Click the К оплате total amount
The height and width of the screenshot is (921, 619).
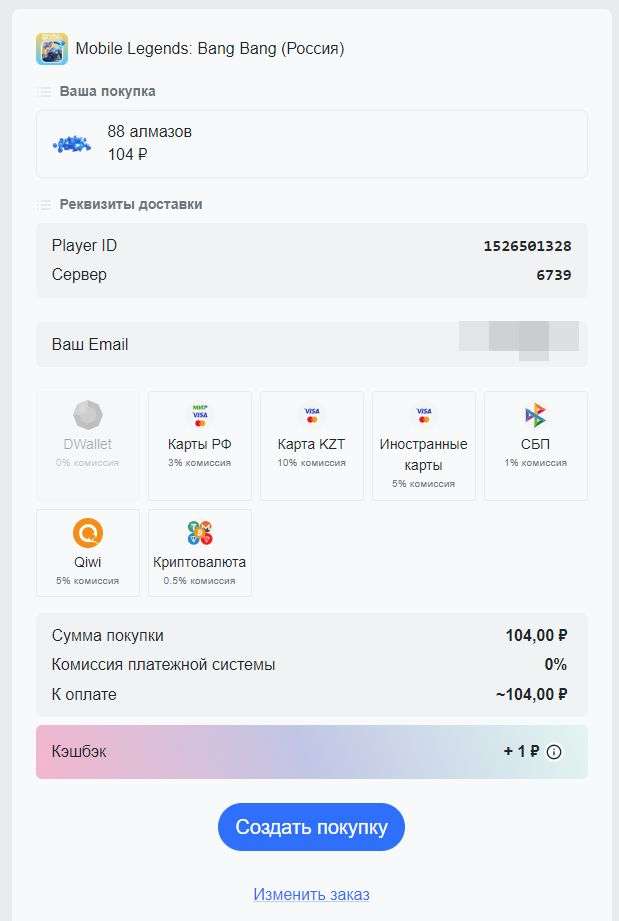coord(532,695)
